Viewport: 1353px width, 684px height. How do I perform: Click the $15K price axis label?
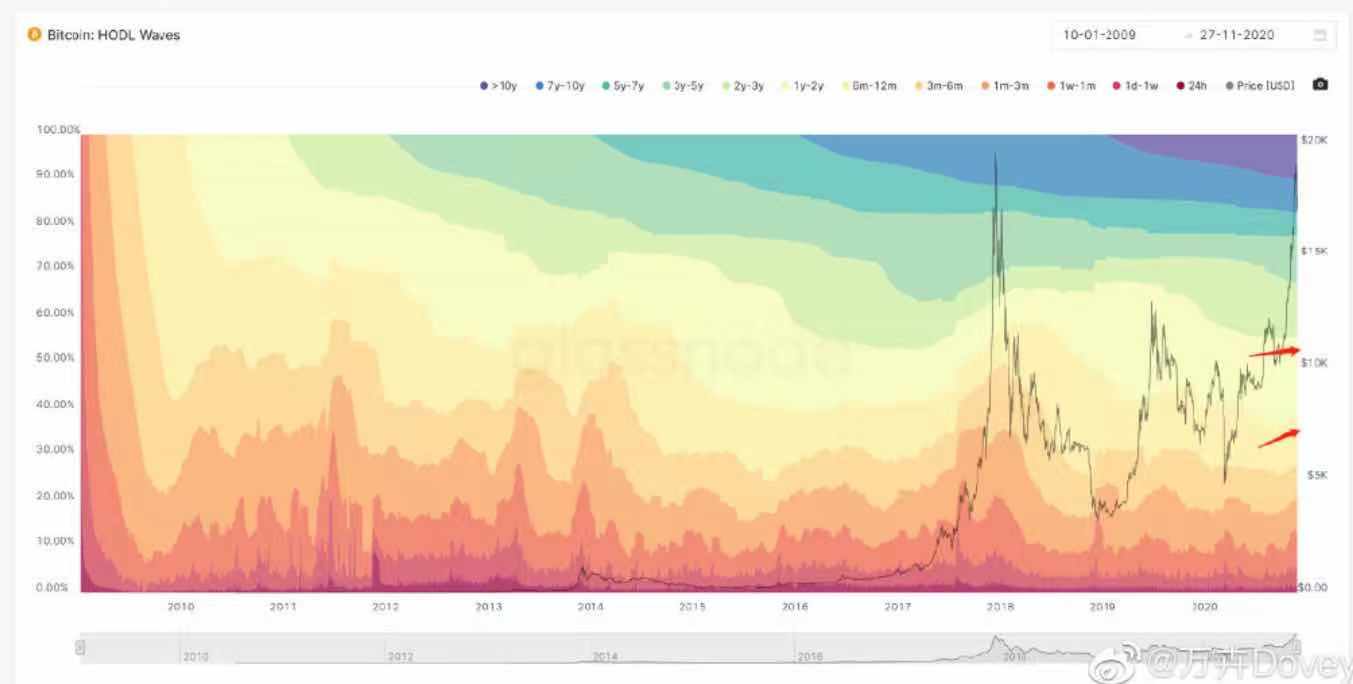[1314, 251]
